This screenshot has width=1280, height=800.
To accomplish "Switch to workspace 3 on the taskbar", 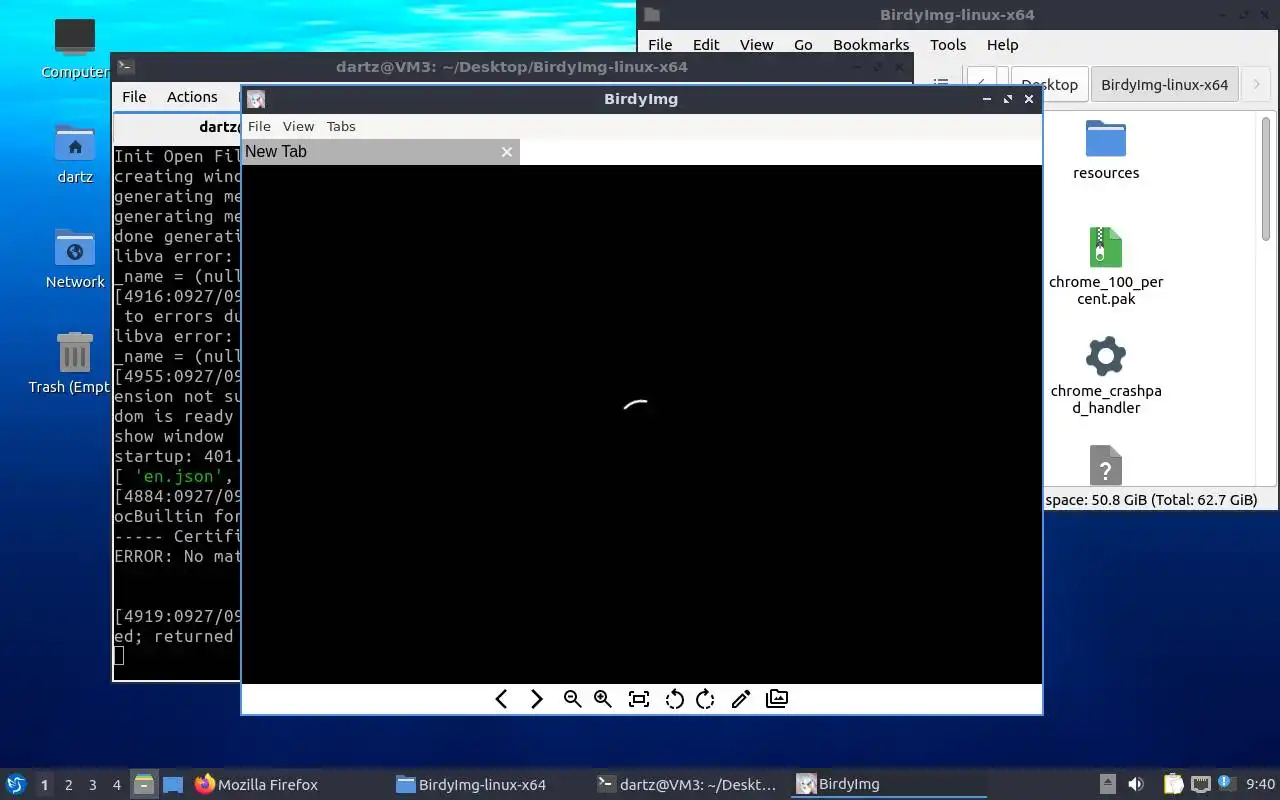I will pos(93,785).
